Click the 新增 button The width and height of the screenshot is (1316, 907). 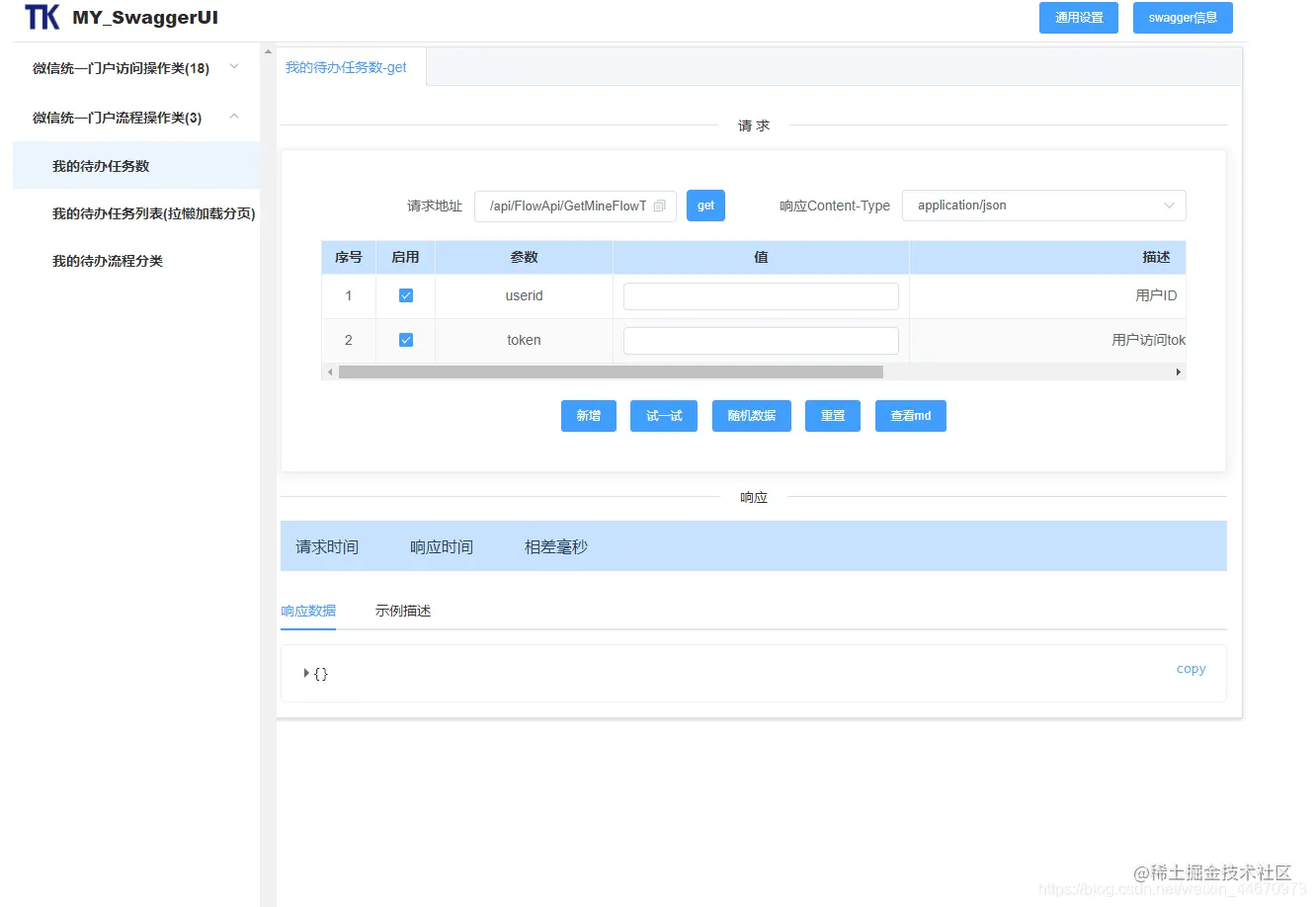[x=589, y=416]
